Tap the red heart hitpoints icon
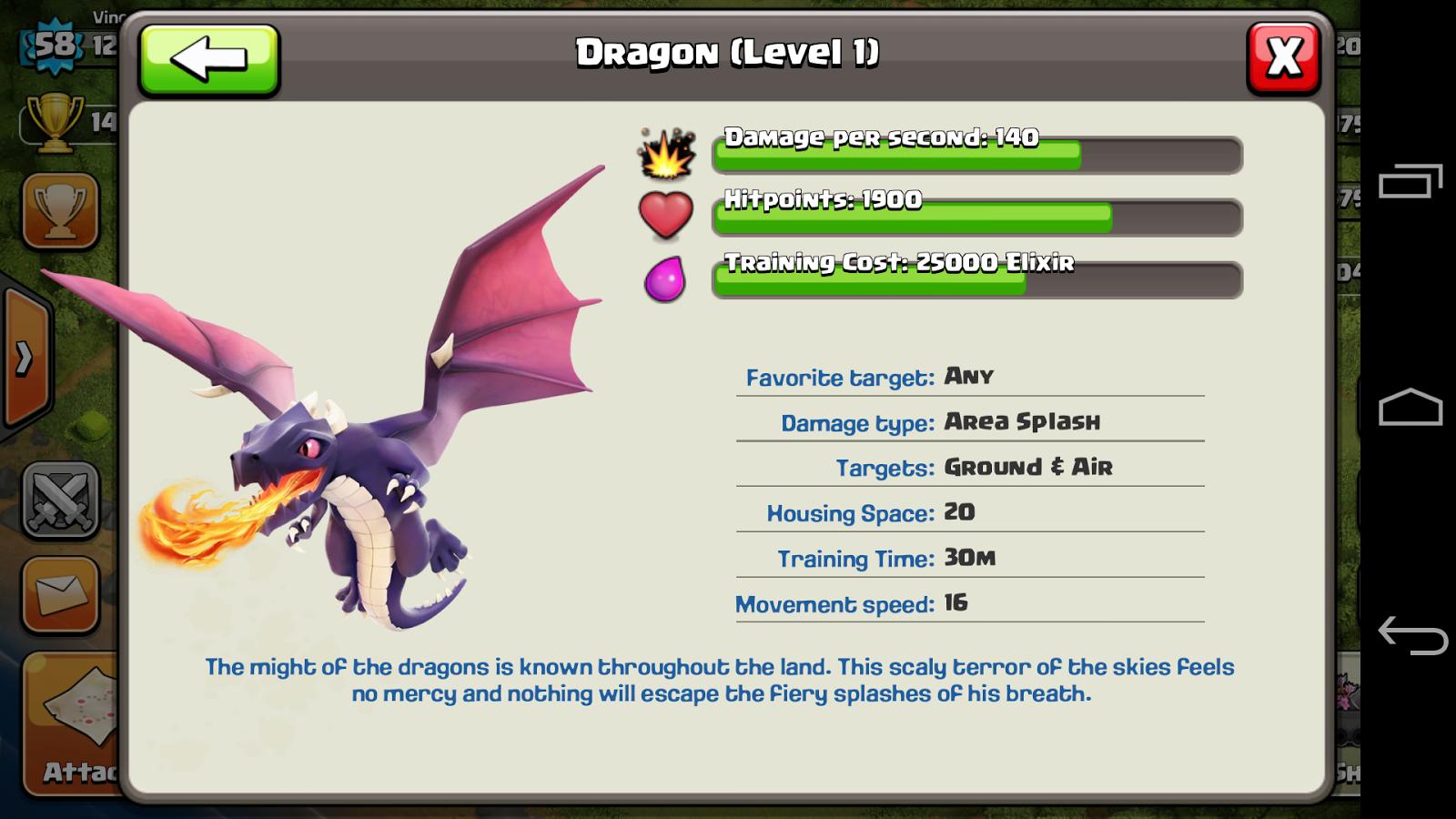Image resolution: width=1456 pixels, height=819 pixels. click(666, 215)
